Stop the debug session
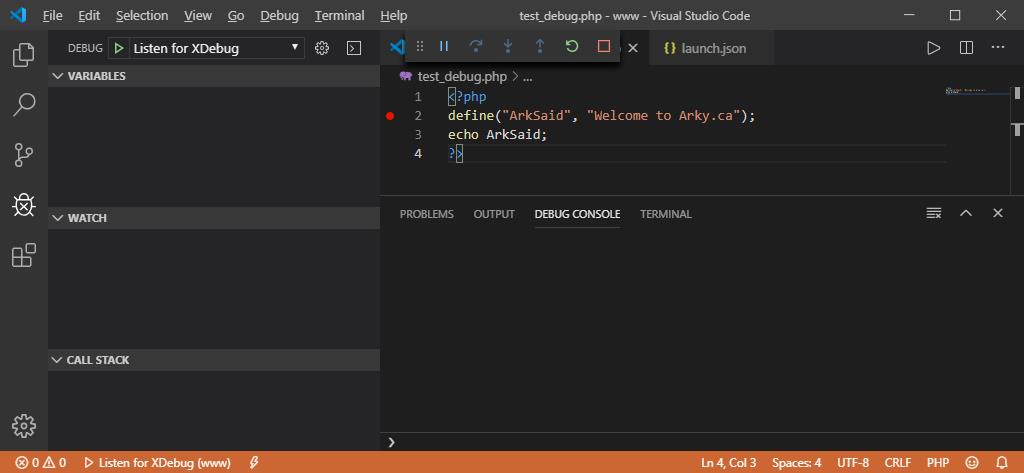Screen dimensions: 1024x473 tap(604, 46)
